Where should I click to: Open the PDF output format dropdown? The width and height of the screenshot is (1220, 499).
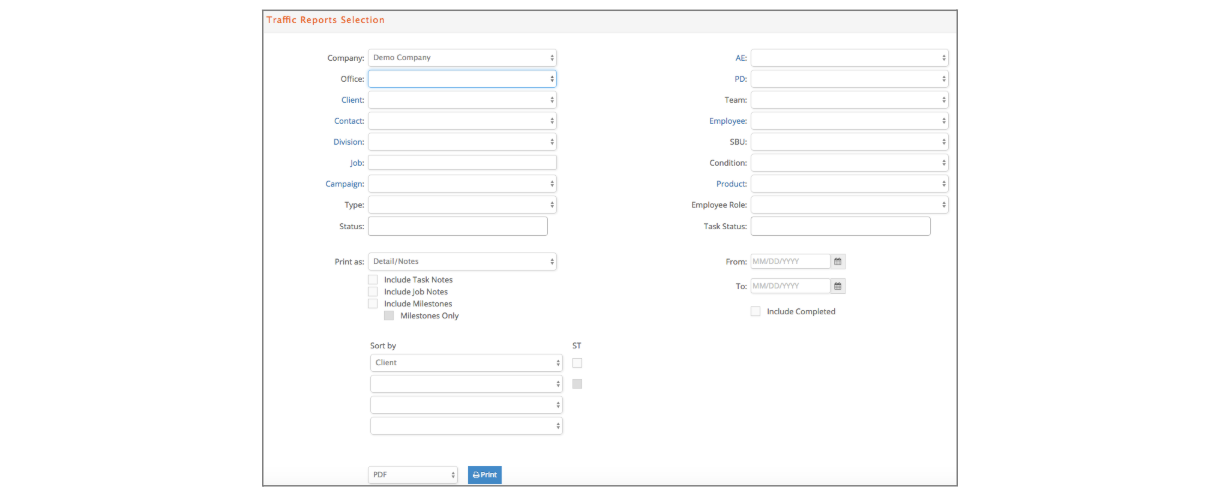pyautogui.click(x=413, y=475)
